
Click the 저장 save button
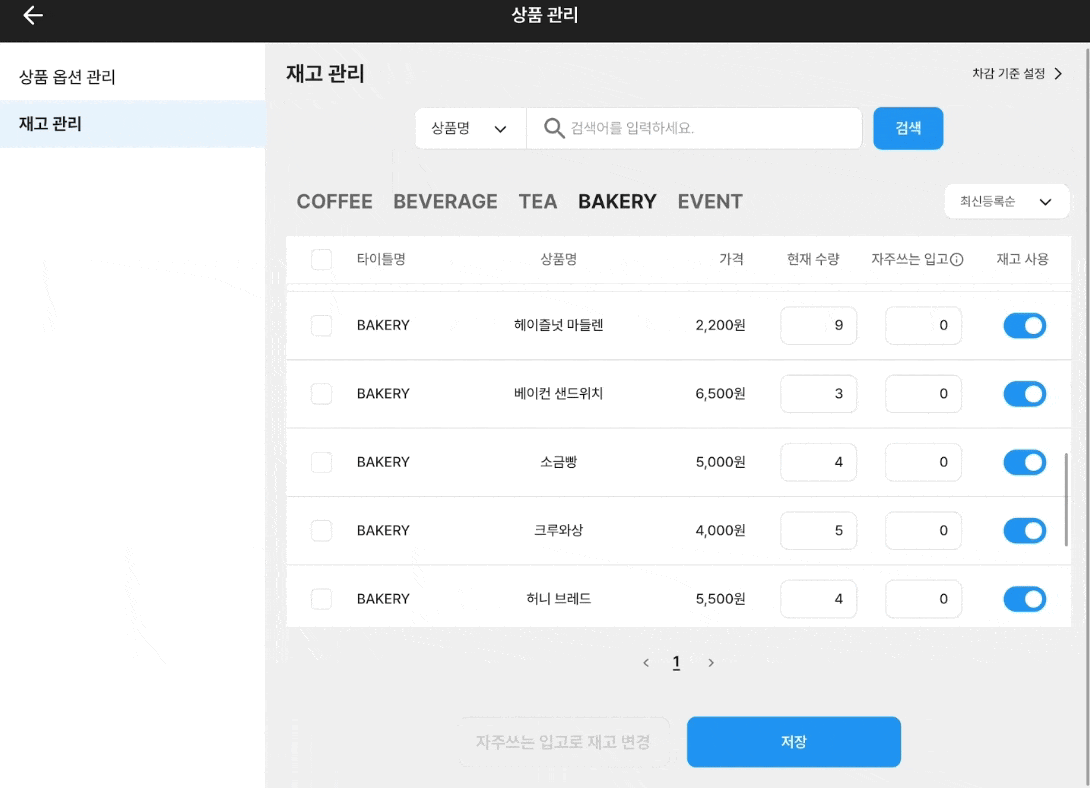(x=793, y=742)
